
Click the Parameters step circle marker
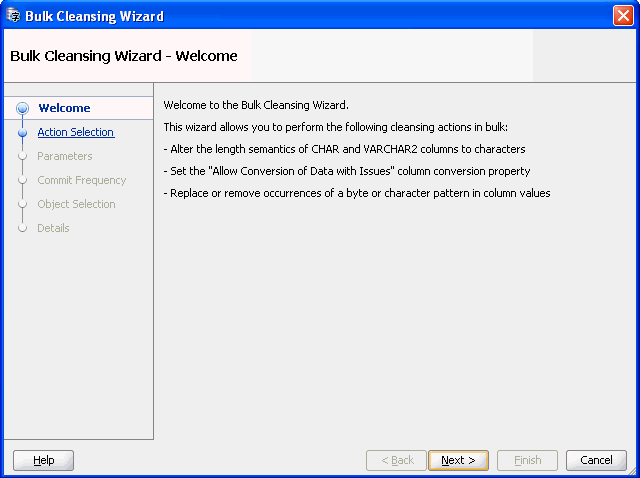pyautogui.click(x=22, y=156)
